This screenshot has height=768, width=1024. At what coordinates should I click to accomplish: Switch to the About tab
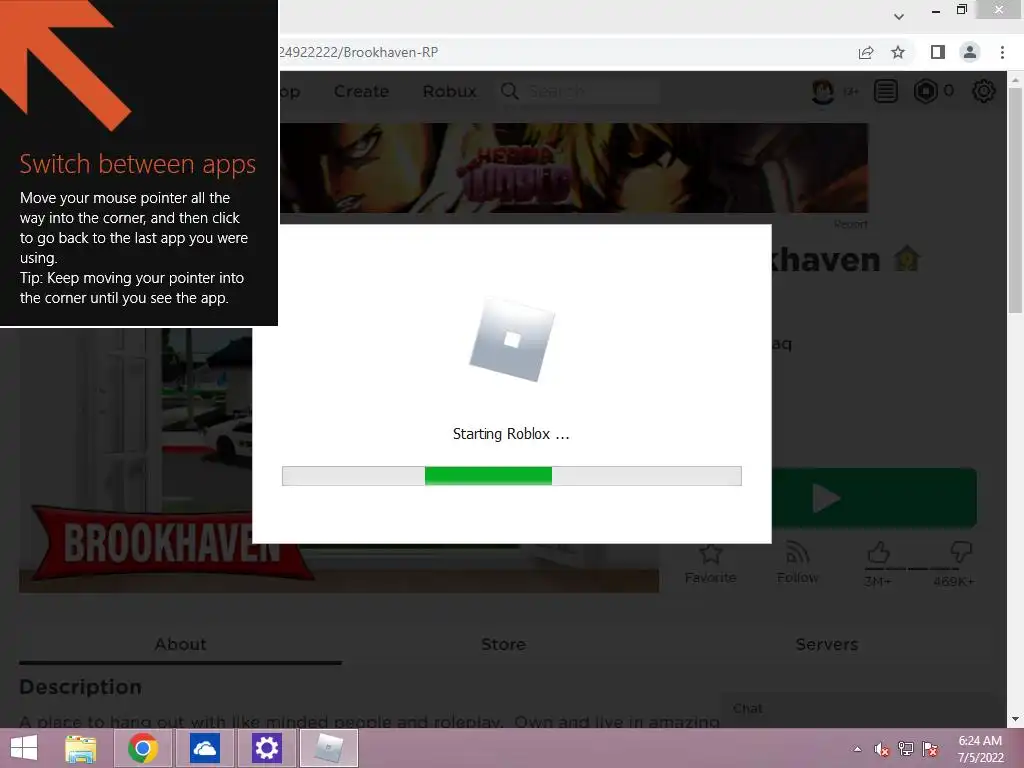point(180,645)
